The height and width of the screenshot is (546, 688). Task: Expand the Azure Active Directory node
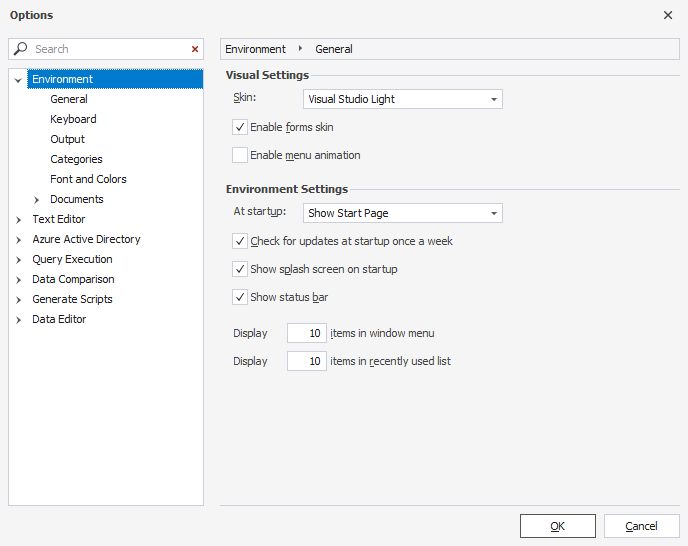pos(18,240)
